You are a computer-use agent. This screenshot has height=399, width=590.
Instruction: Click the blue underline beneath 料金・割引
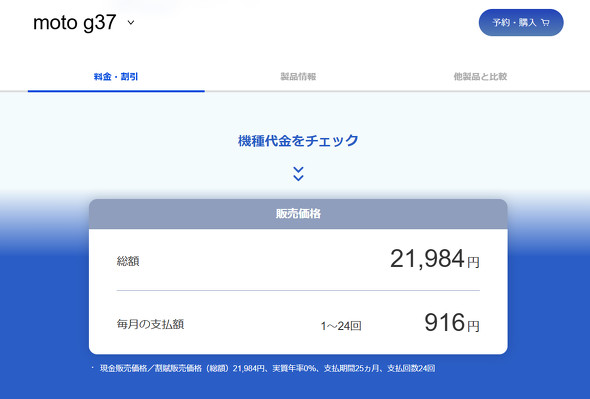coord(116,91)
